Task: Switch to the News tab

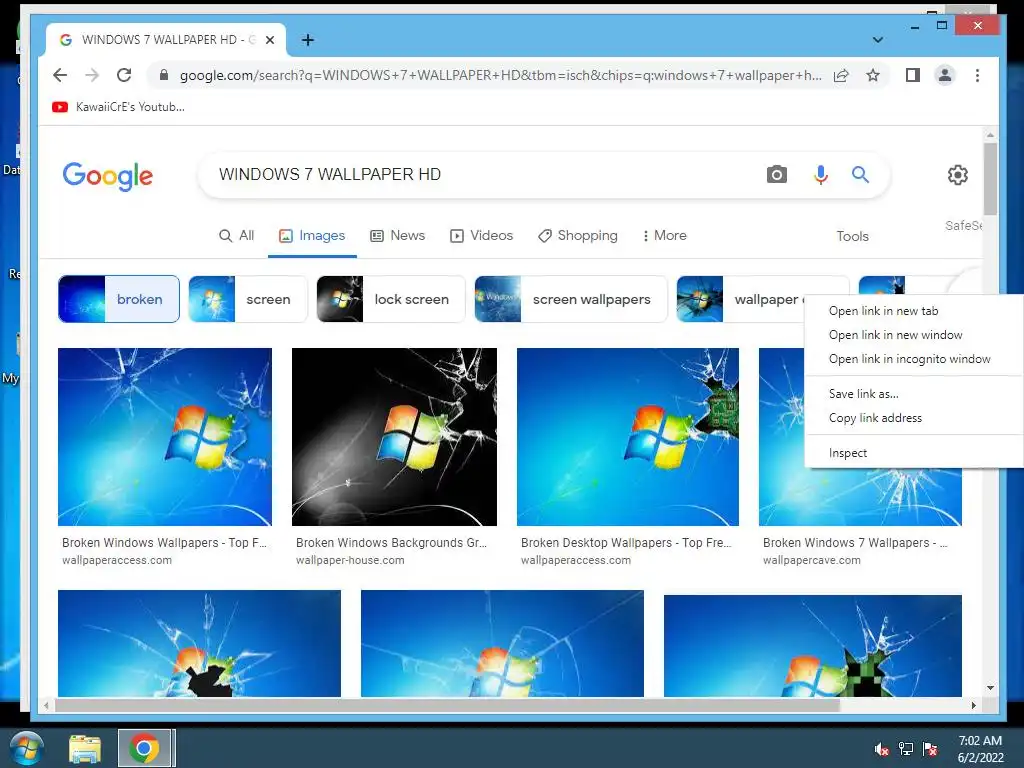Action: [x=398, y=236]
